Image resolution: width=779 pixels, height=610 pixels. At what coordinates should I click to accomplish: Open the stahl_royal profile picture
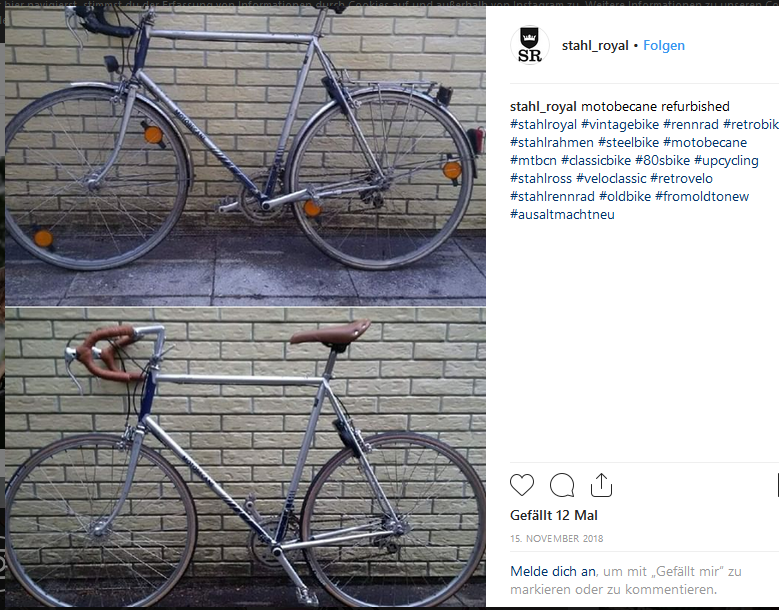click(x=530, y=45)
